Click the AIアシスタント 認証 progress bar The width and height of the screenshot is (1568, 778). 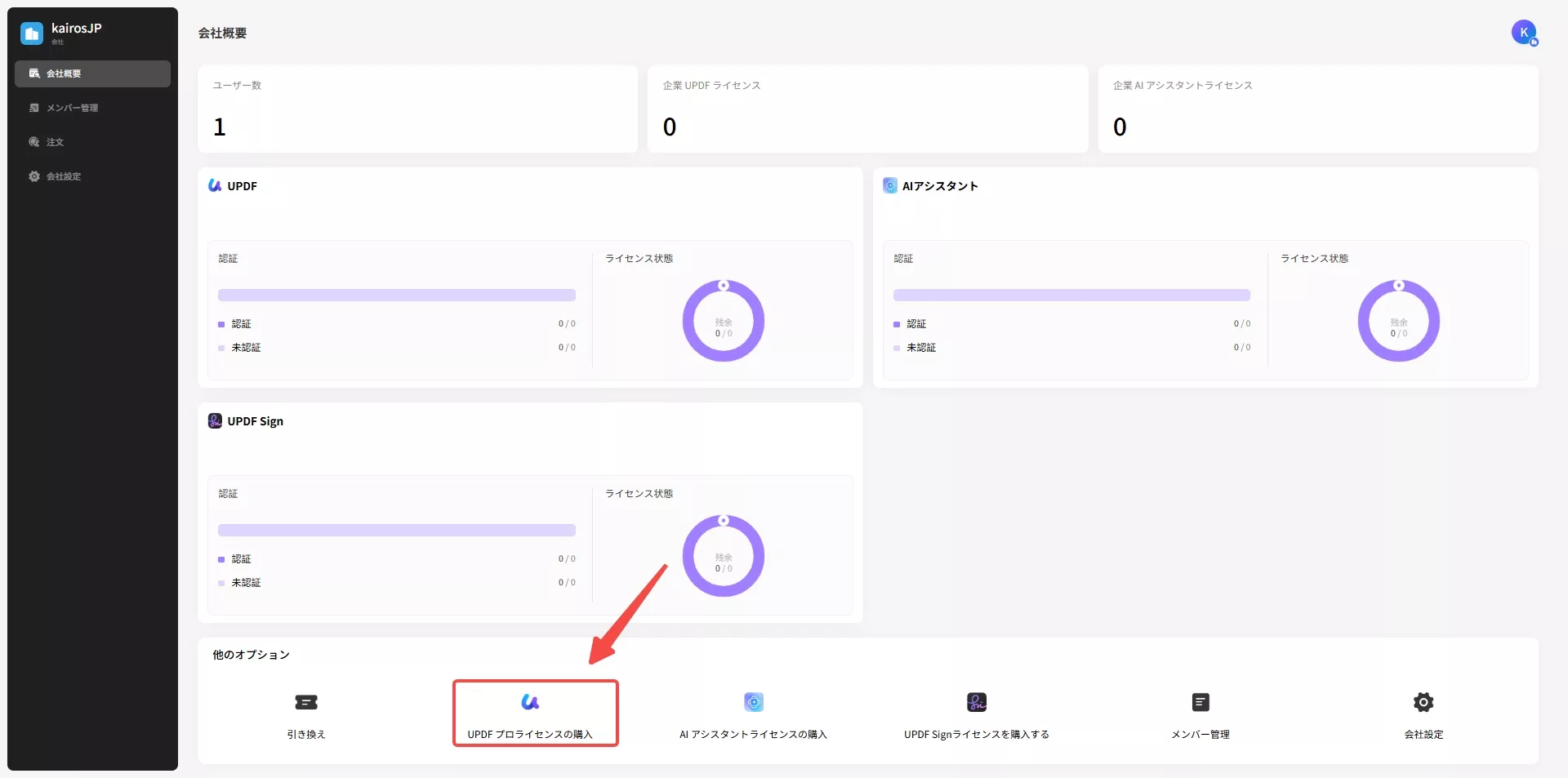1071,295
